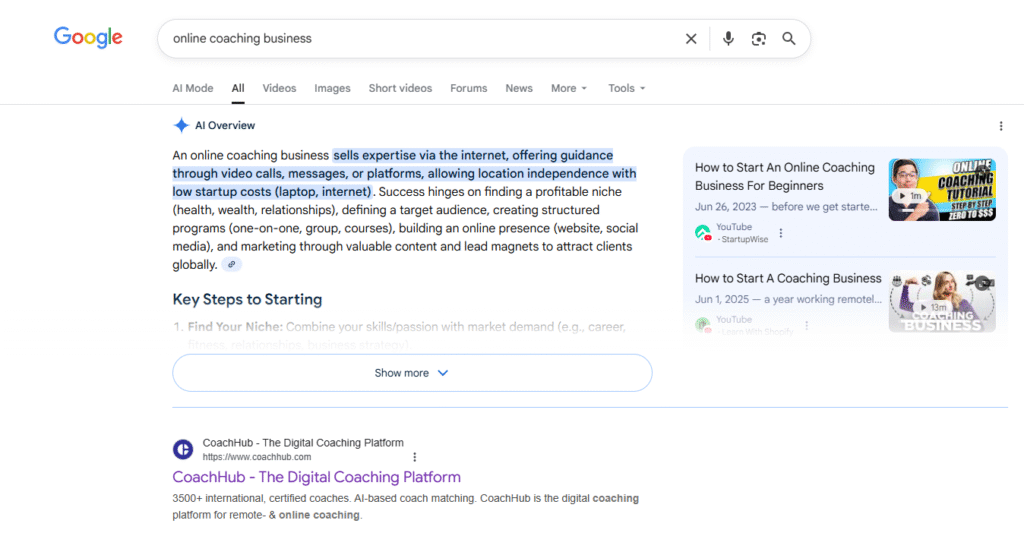Switch to the Videos tab
The height and width of the screenshot is (533, 1024).
(x=279, y=88)
